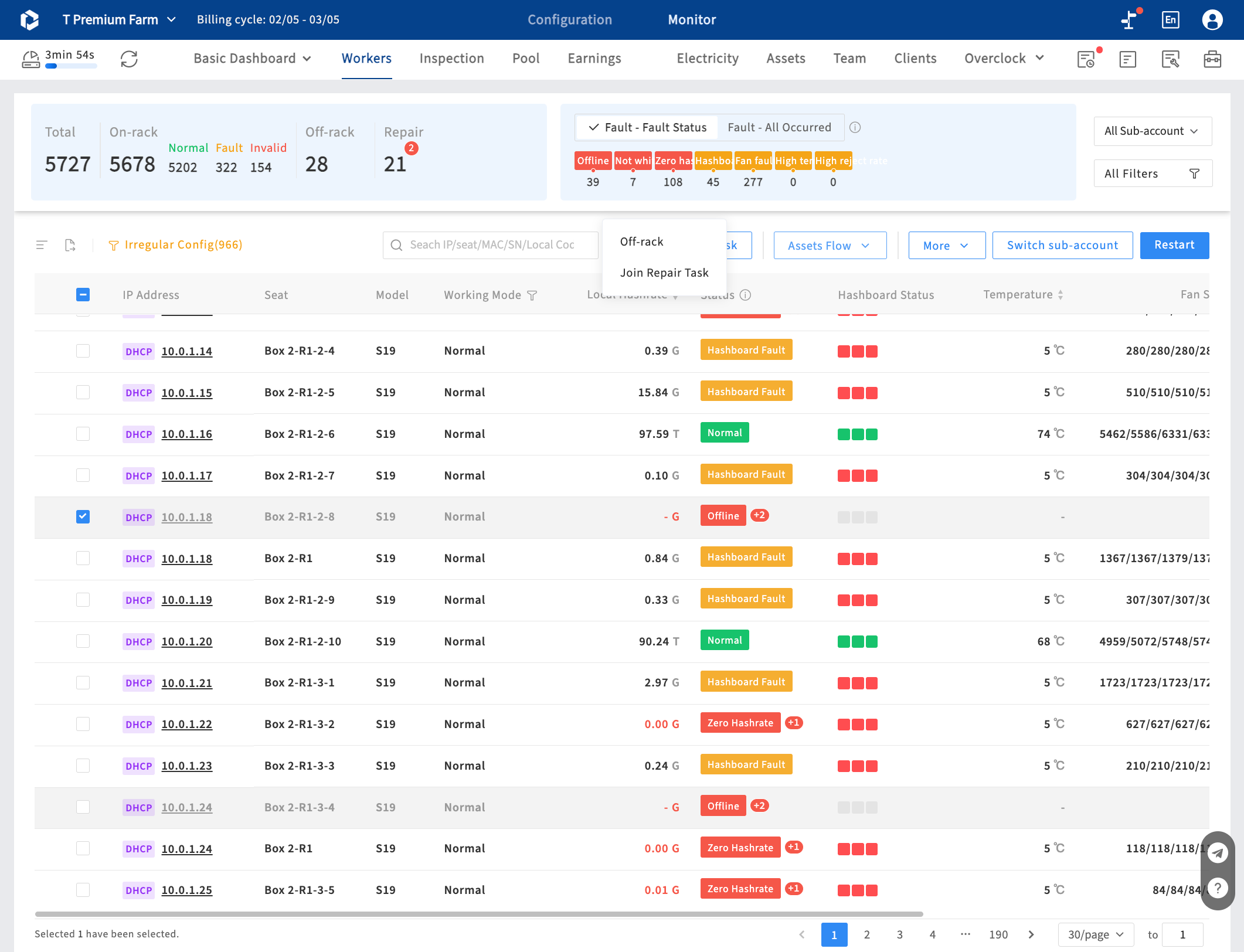The image size is (1244, 952).
Task: Choose Join Repair Task in the popup menu
Action: (664, 273)
